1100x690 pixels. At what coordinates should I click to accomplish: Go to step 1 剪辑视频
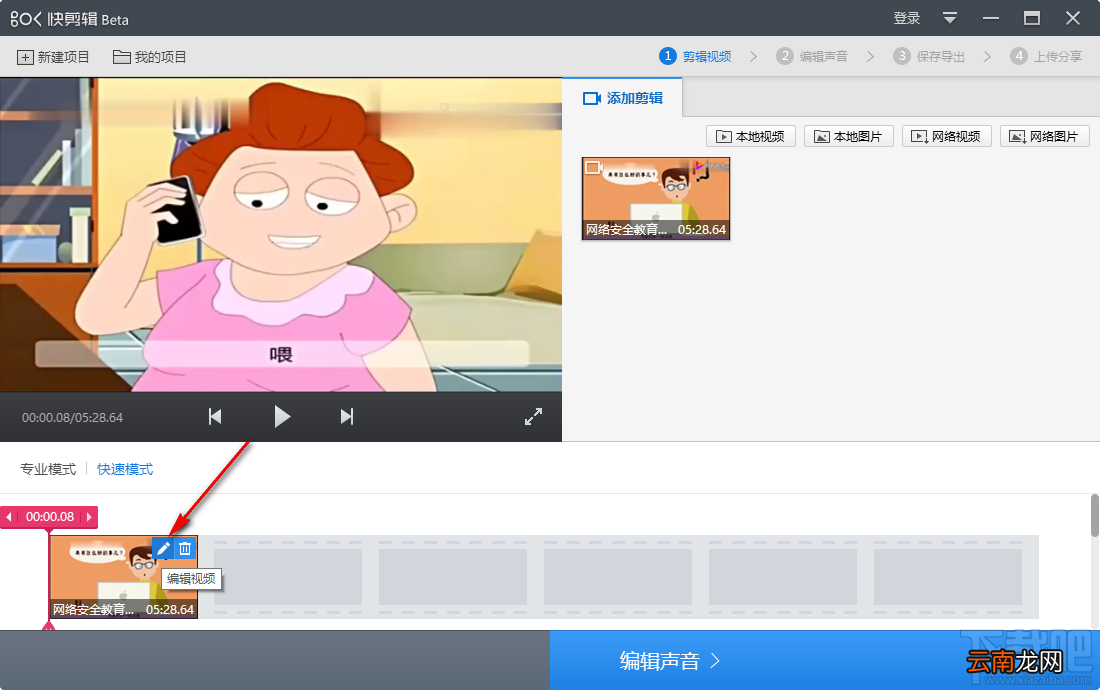tap(695, 56)
